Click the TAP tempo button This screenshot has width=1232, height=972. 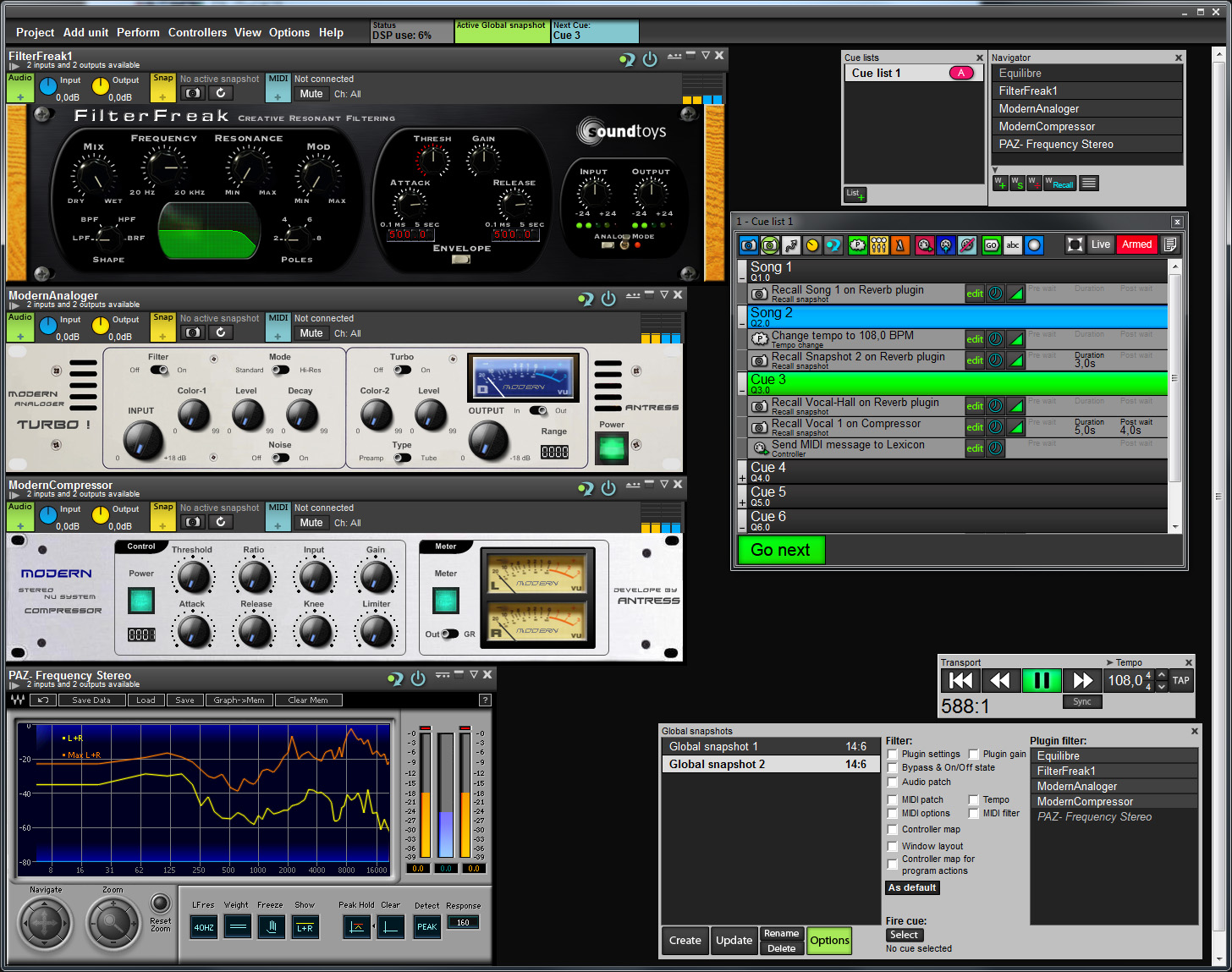tap(1180, 680)
